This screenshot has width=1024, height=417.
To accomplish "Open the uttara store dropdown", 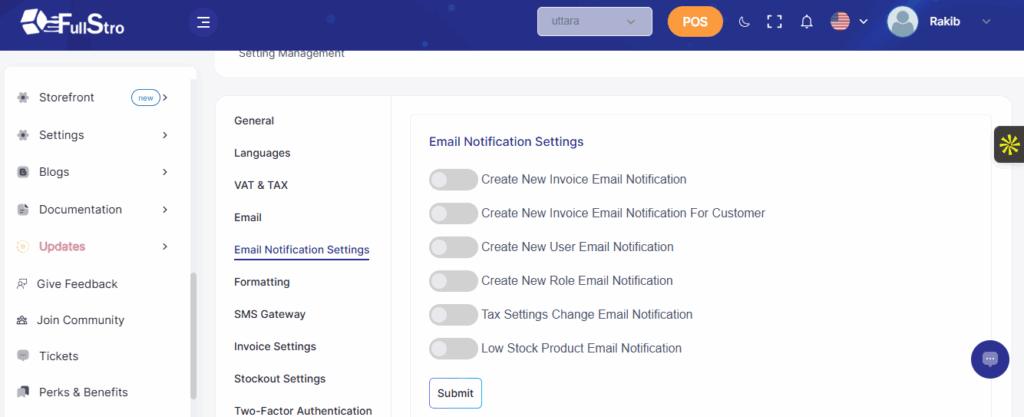I will click(x=594, y=22).
